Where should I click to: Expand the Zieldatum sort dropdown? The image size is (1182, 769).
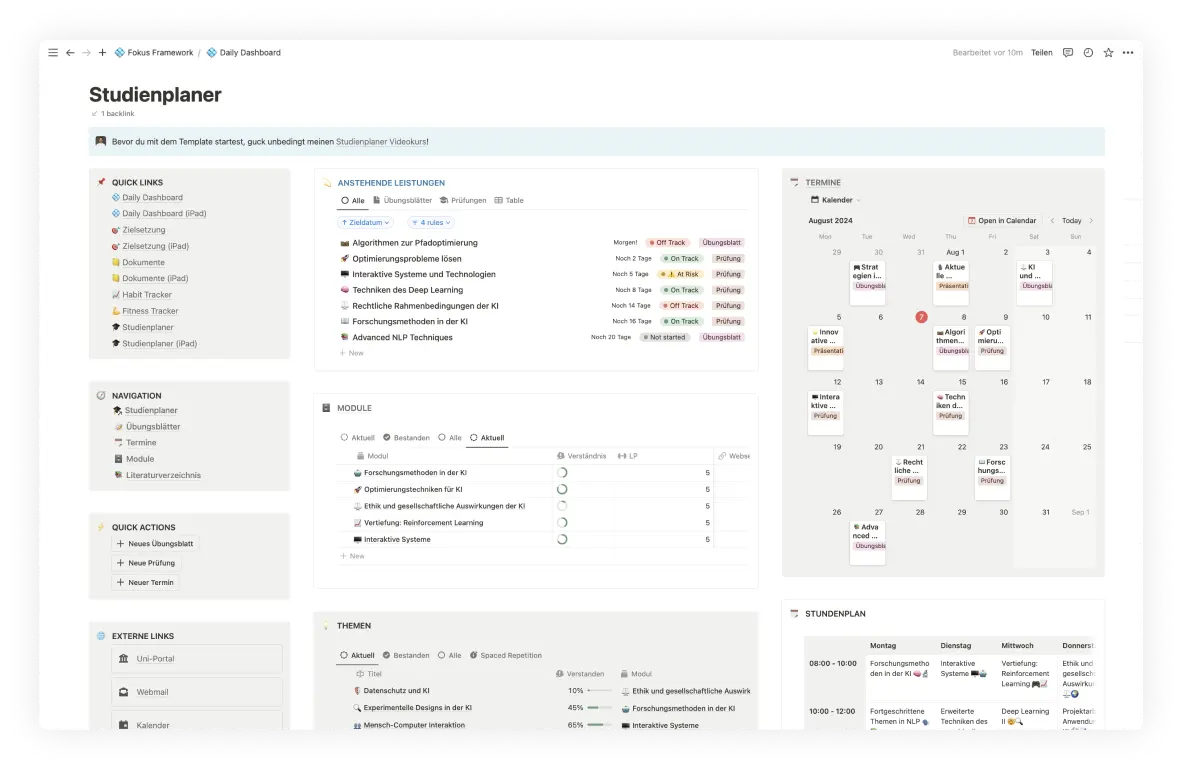point(366,223)
